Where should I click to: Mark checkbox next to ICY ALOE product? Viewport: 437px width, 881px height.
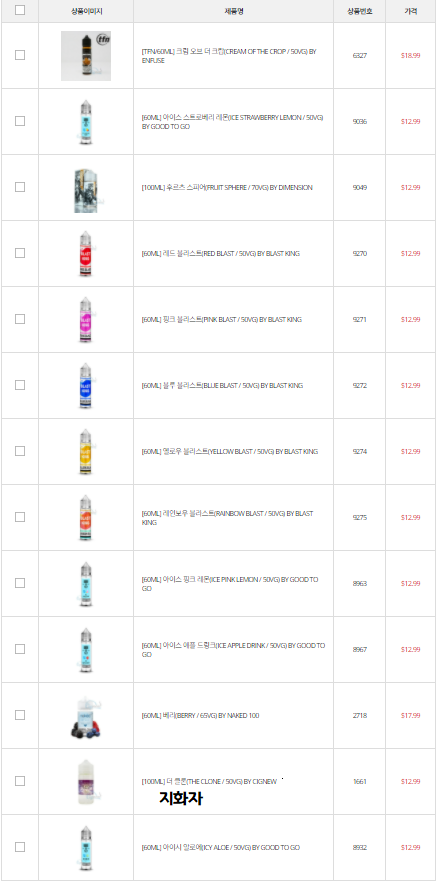pyautogui.click(x=20, y=847)
